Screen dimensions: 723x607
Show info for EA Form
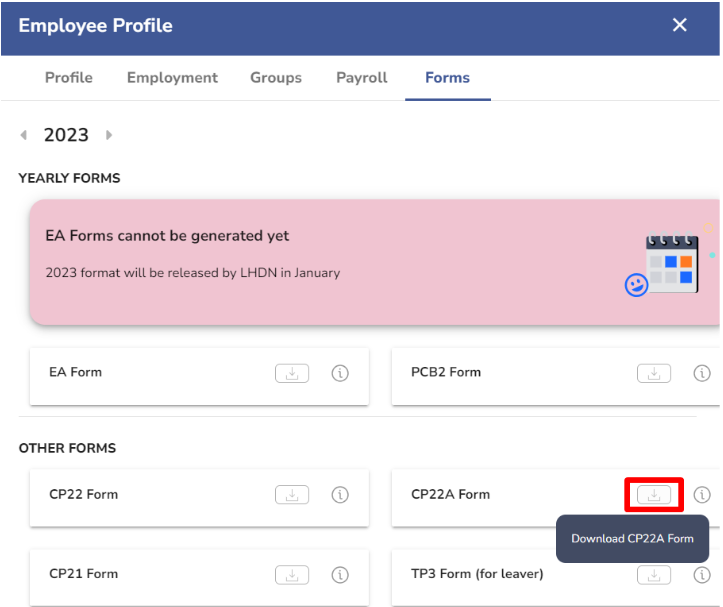coord(340,373)
